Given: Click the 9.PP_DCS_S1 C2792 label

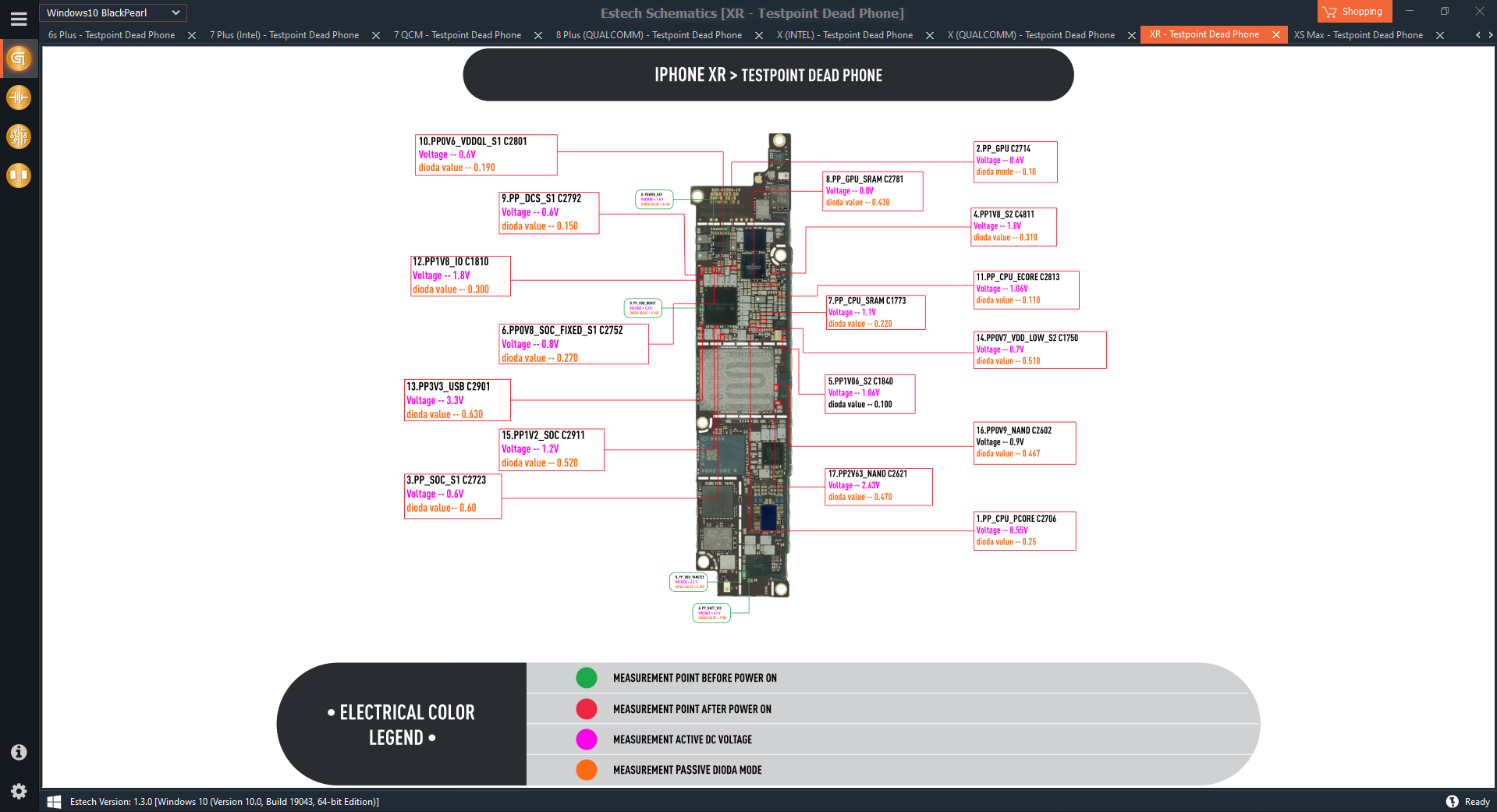Looking at the screenshot, I should 549,212.
